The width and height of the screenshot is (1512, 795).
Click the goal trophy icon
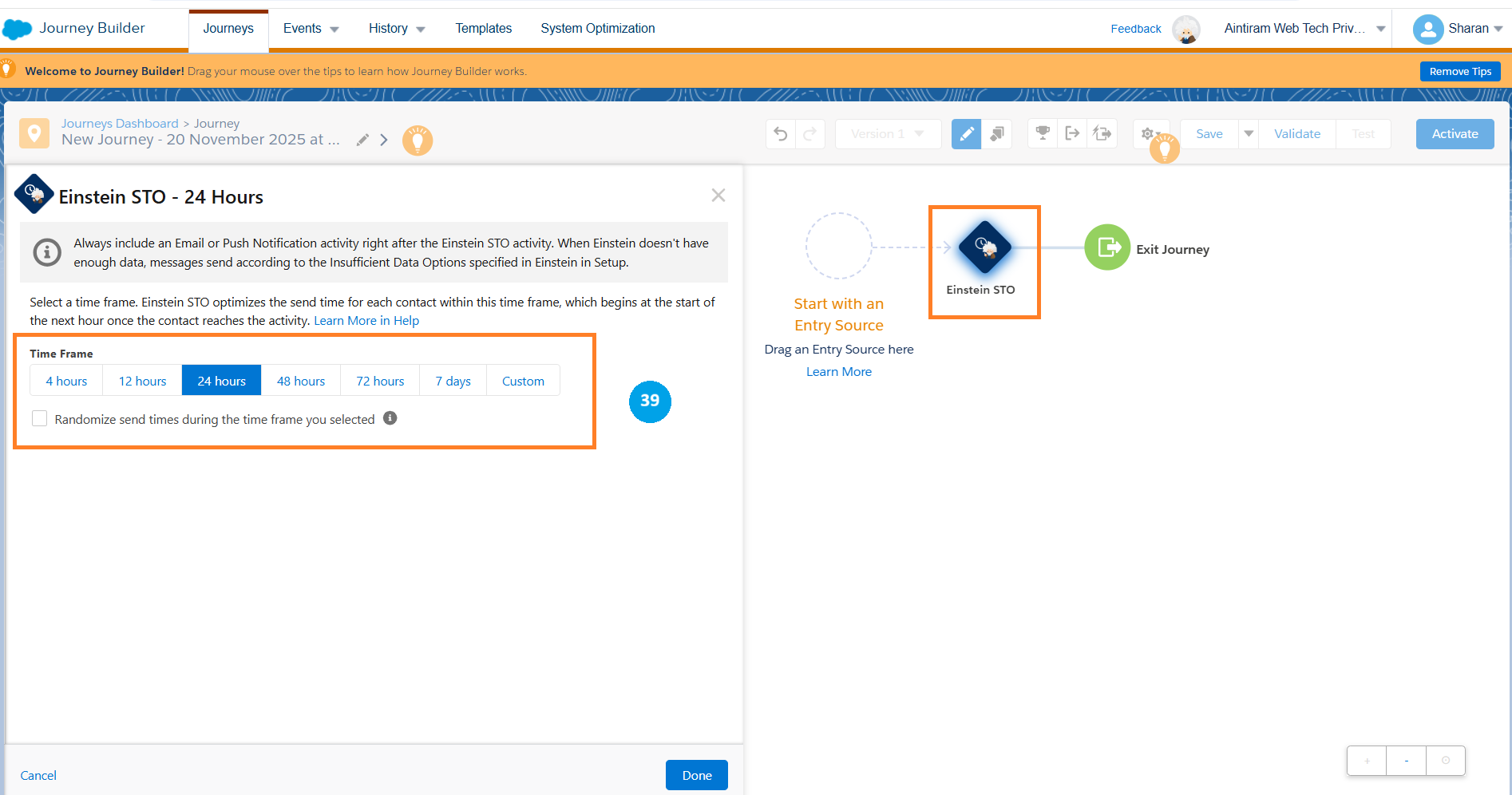[x=1042, y=133]
